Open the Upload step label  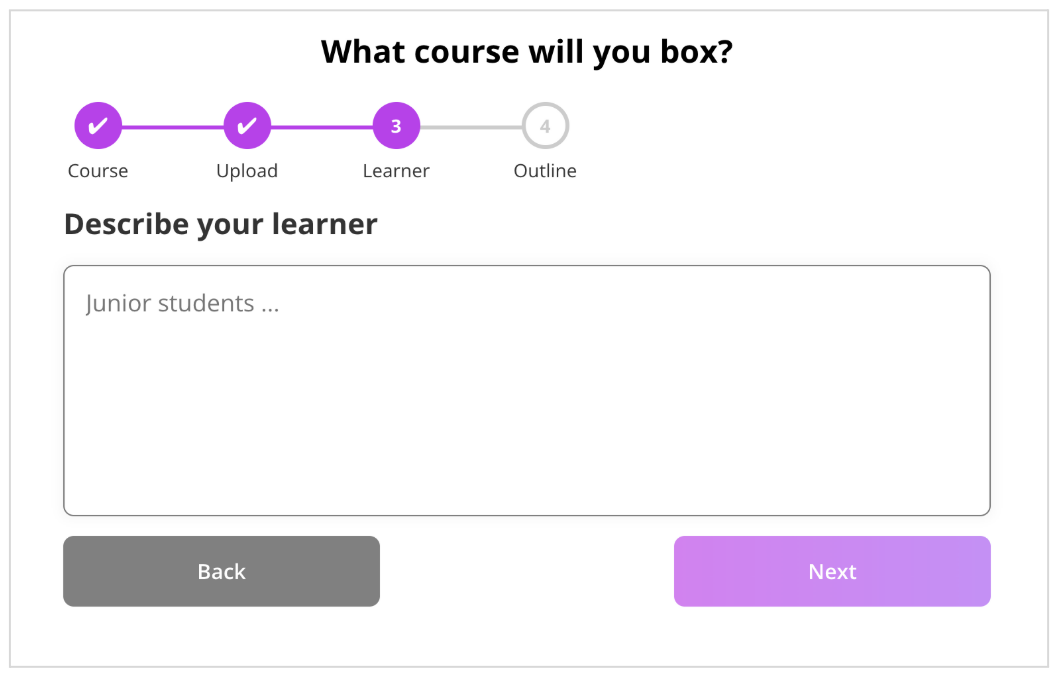point(247,170)
